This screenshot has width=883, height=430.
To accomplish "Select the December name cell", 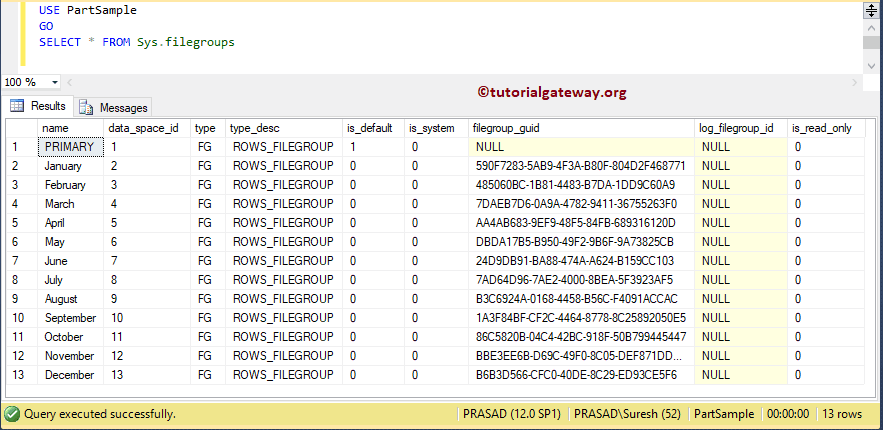I will (70, 375).
